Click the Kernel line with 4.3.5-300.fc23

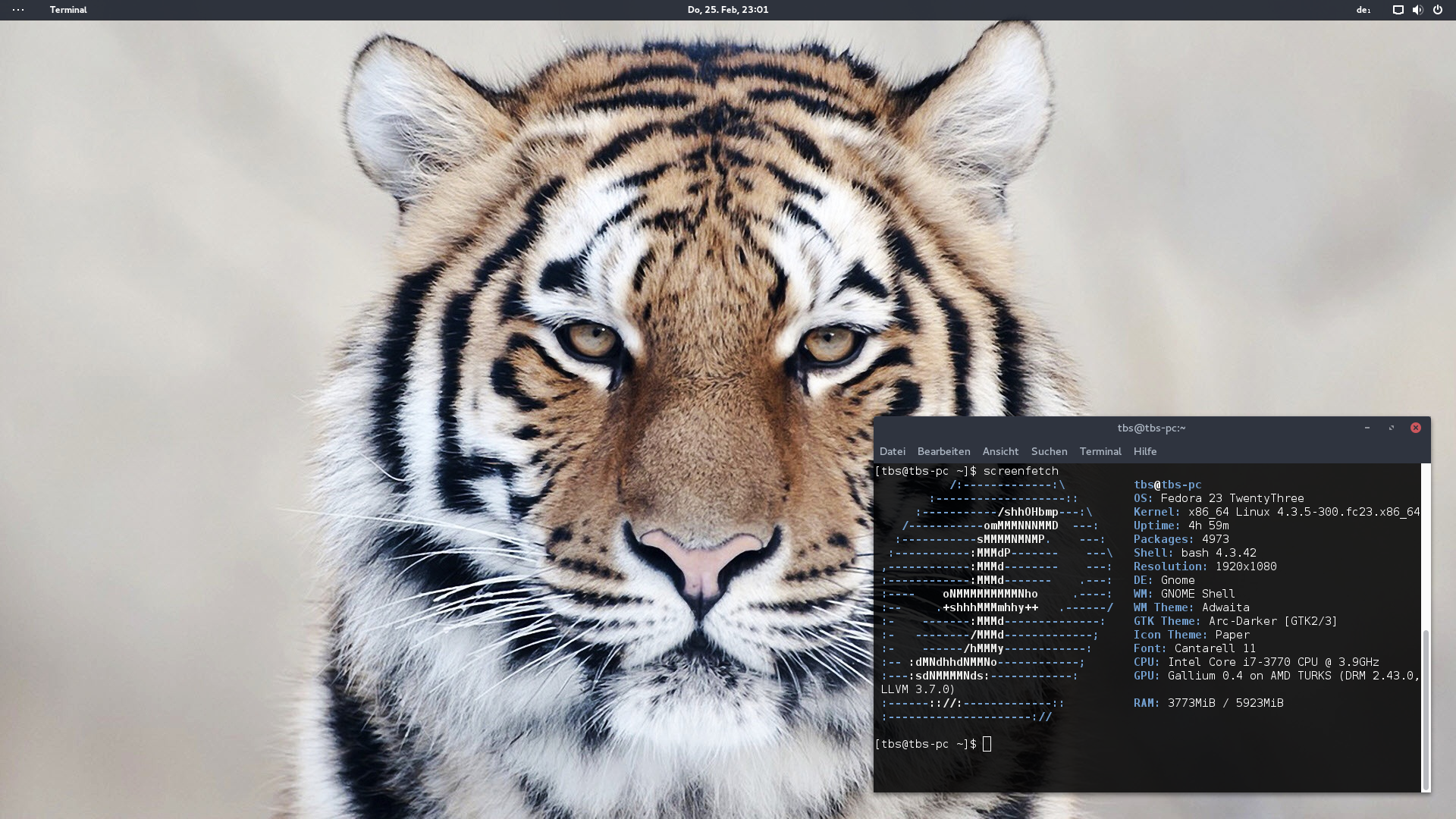1276,512
